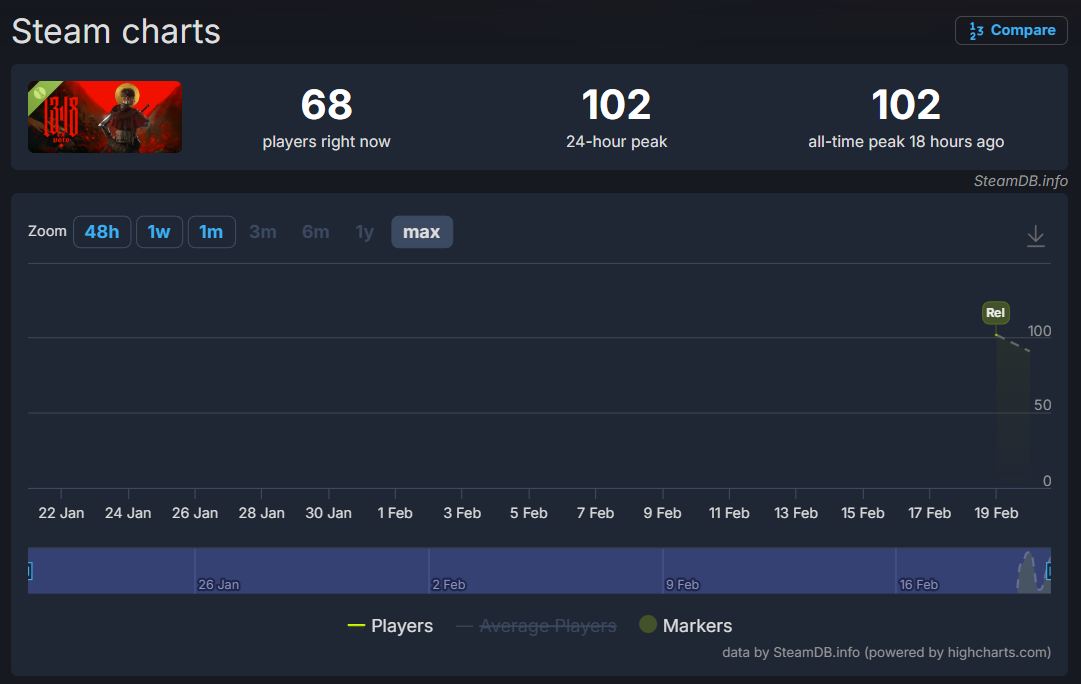This screenshot has height=684, width=1081.
Task: Open the SteamDB.info credit link
Action: pyautogui.click(x=1020, y=181)
